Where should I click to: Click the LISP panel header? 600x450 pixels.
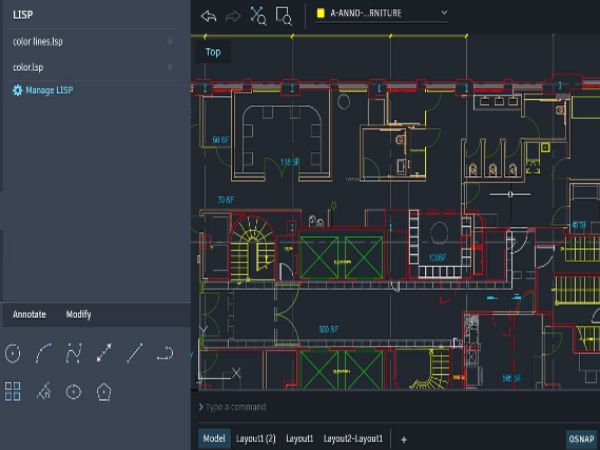tap(23, 15)
